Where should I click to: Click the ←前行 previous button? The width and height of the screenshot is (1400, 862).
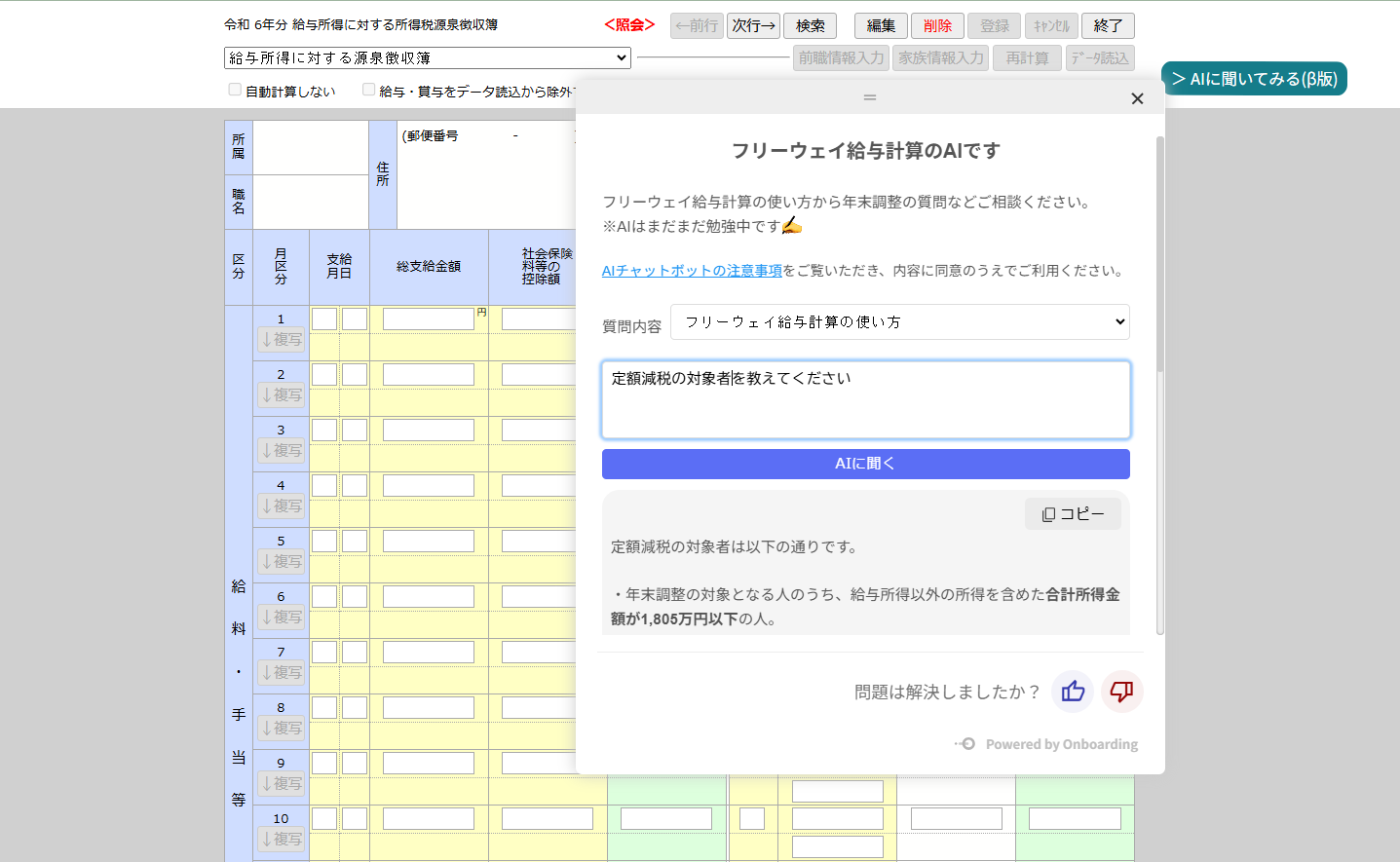point(697,26)
